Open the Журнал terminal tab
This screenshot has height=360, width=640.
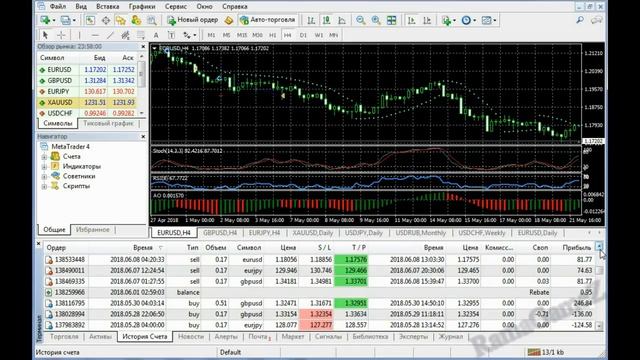point(450,337)
